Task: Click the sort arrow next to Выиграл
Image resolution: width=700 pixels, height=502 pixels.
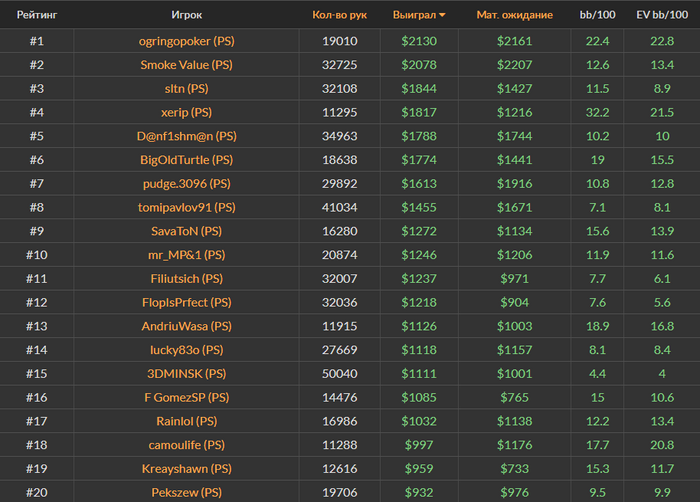Action: [443, 16]
